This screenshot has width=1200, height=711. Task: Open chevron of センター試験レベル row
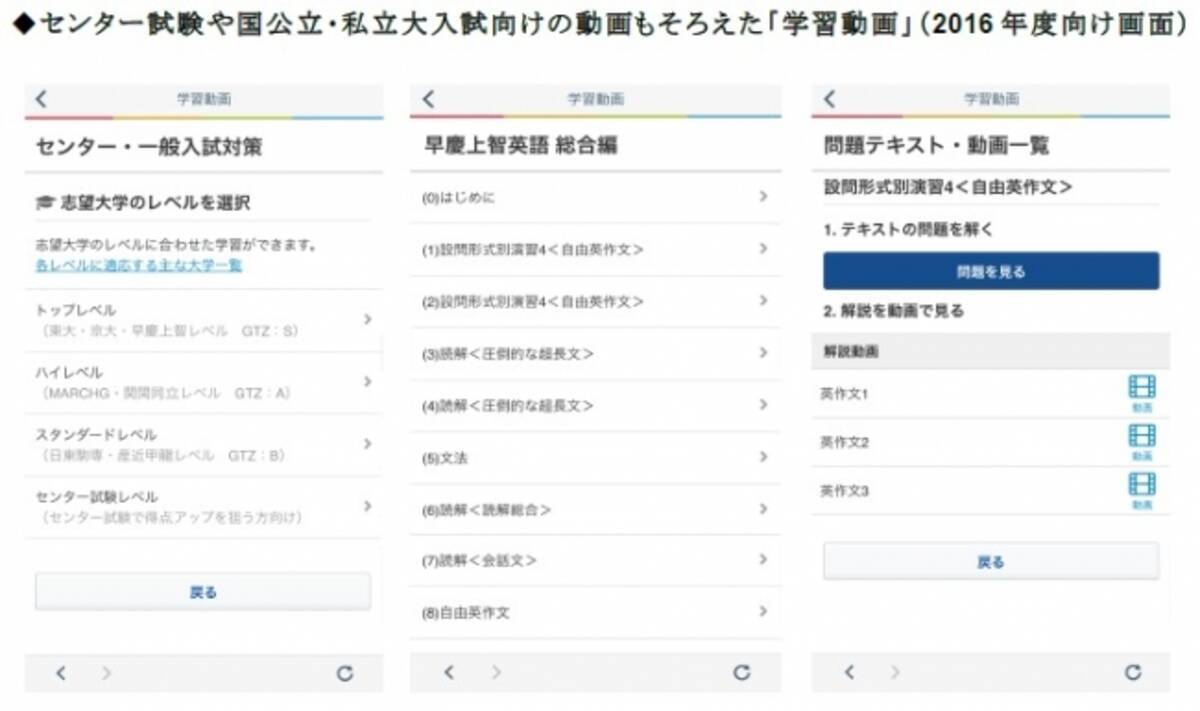368,506
